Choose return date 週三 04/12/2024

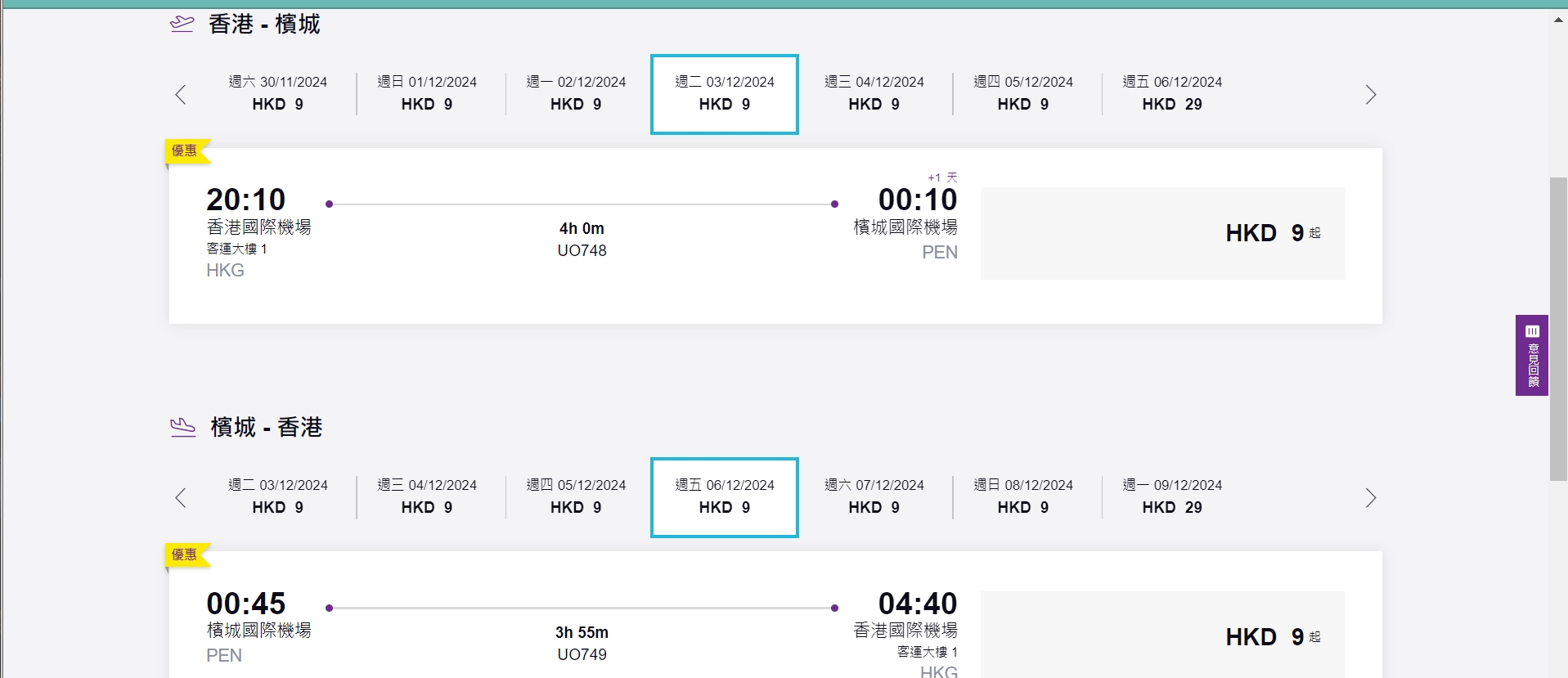pyautogui.click(x=427, y=496)
